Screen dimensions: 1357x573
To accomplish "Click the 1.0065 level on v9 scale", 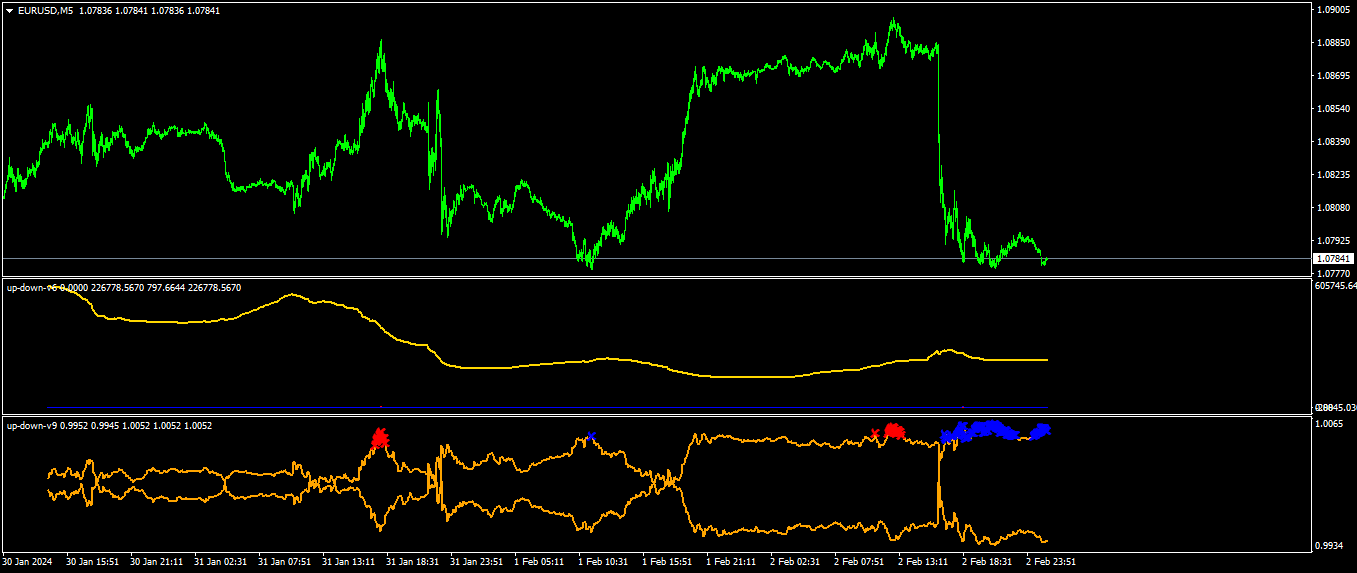I will 1331,425.
